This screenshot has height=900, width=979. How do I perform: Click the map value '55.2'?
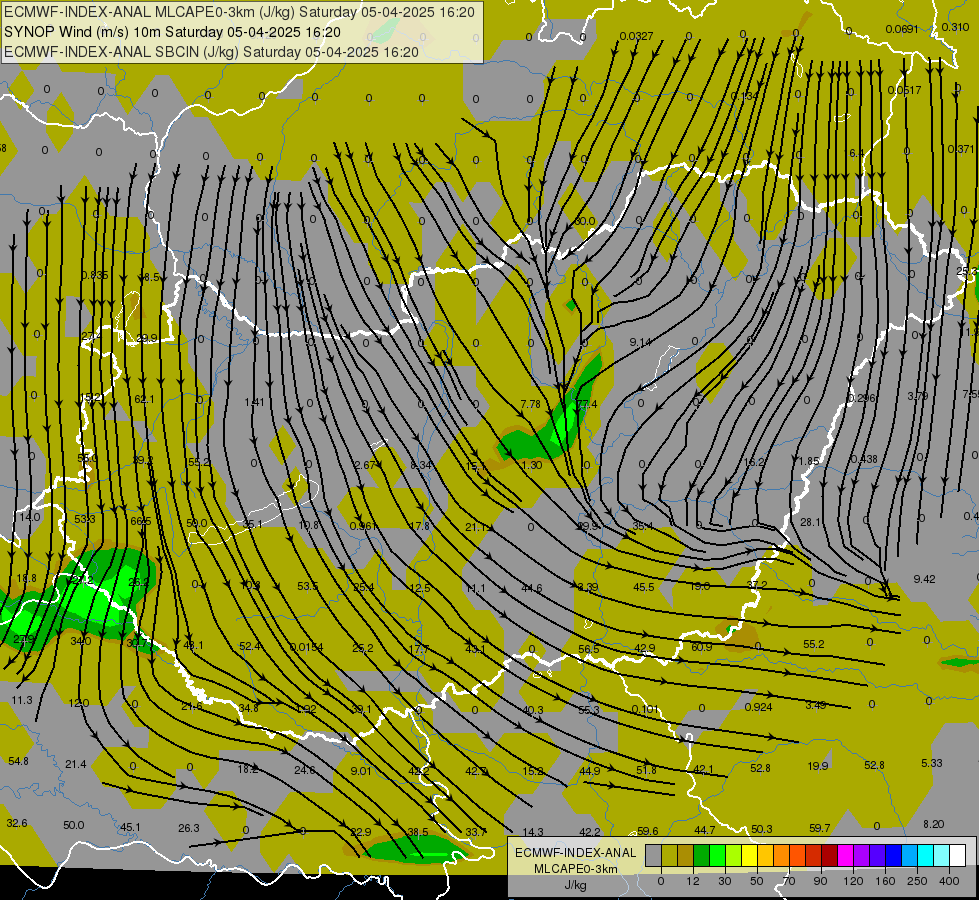coord(814,644)
